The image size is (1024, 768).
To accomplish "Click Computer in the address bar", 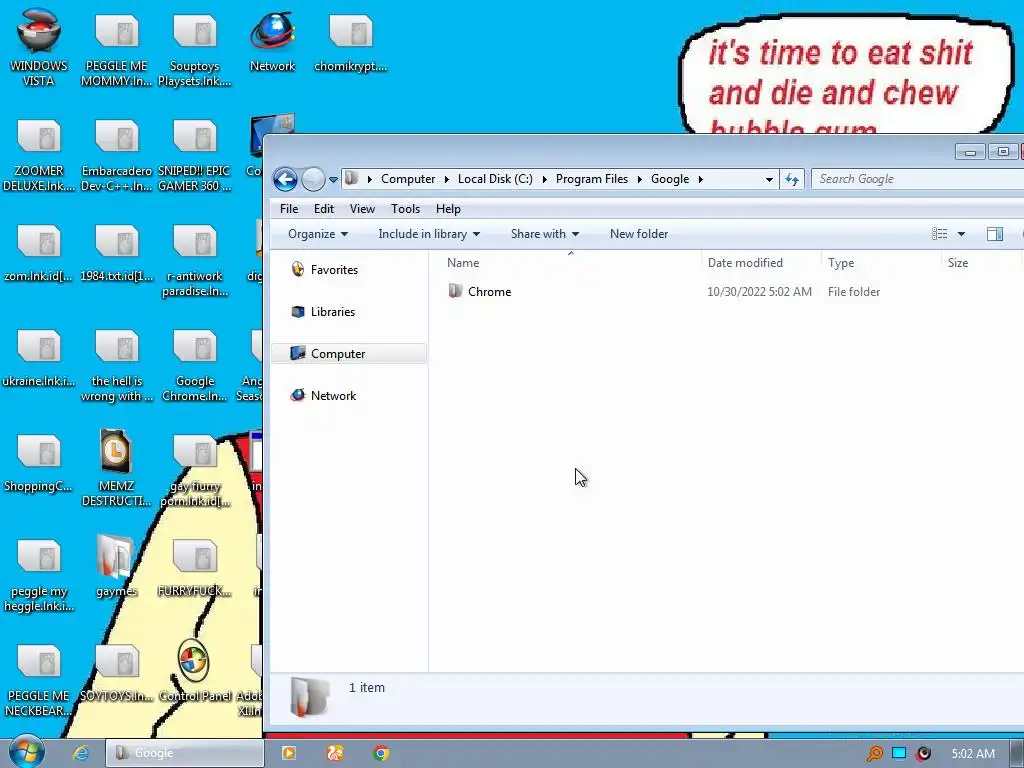I will coord(408,179).
